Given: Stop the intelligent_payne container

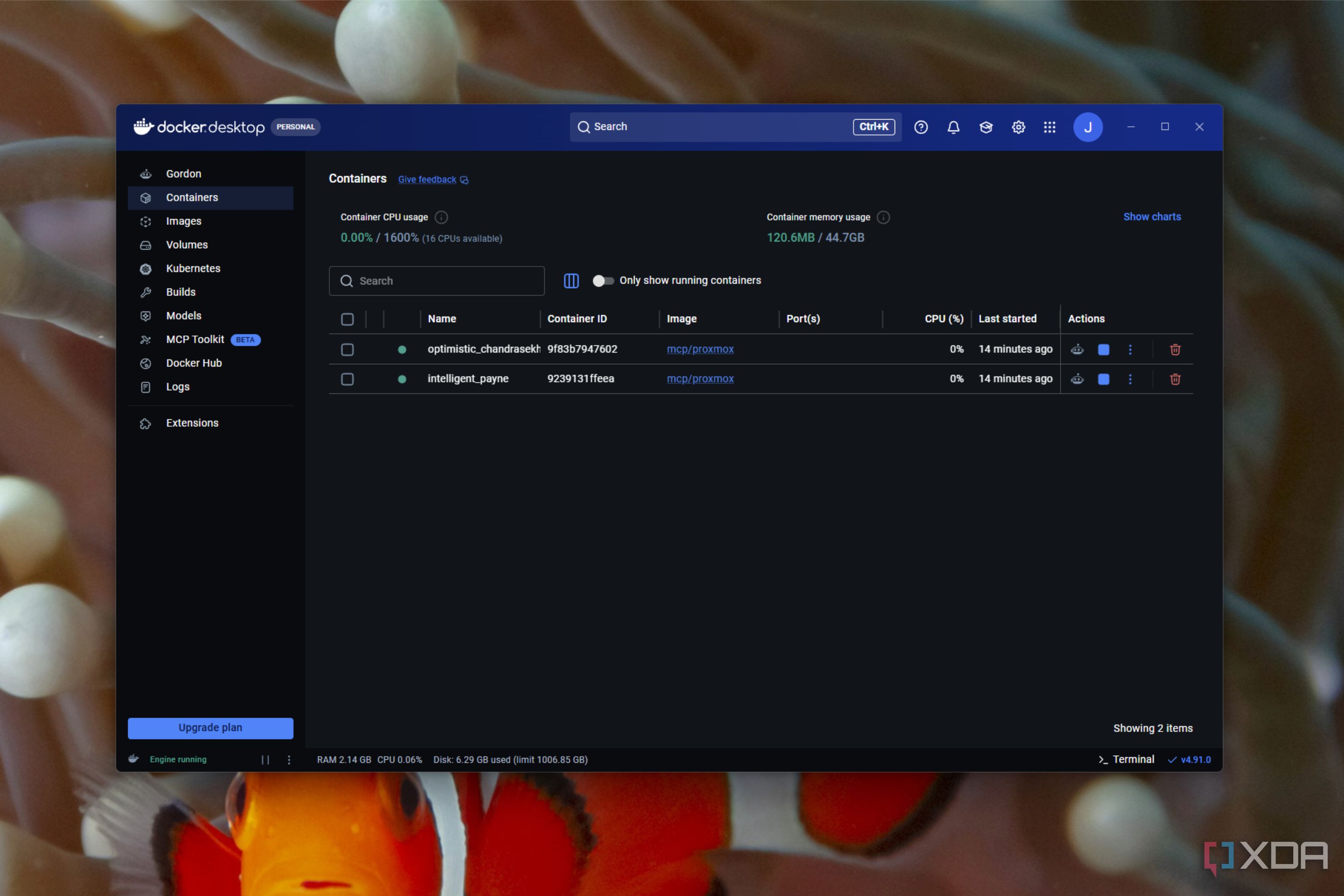Looking at the screenshot, I should [1103, 379].
